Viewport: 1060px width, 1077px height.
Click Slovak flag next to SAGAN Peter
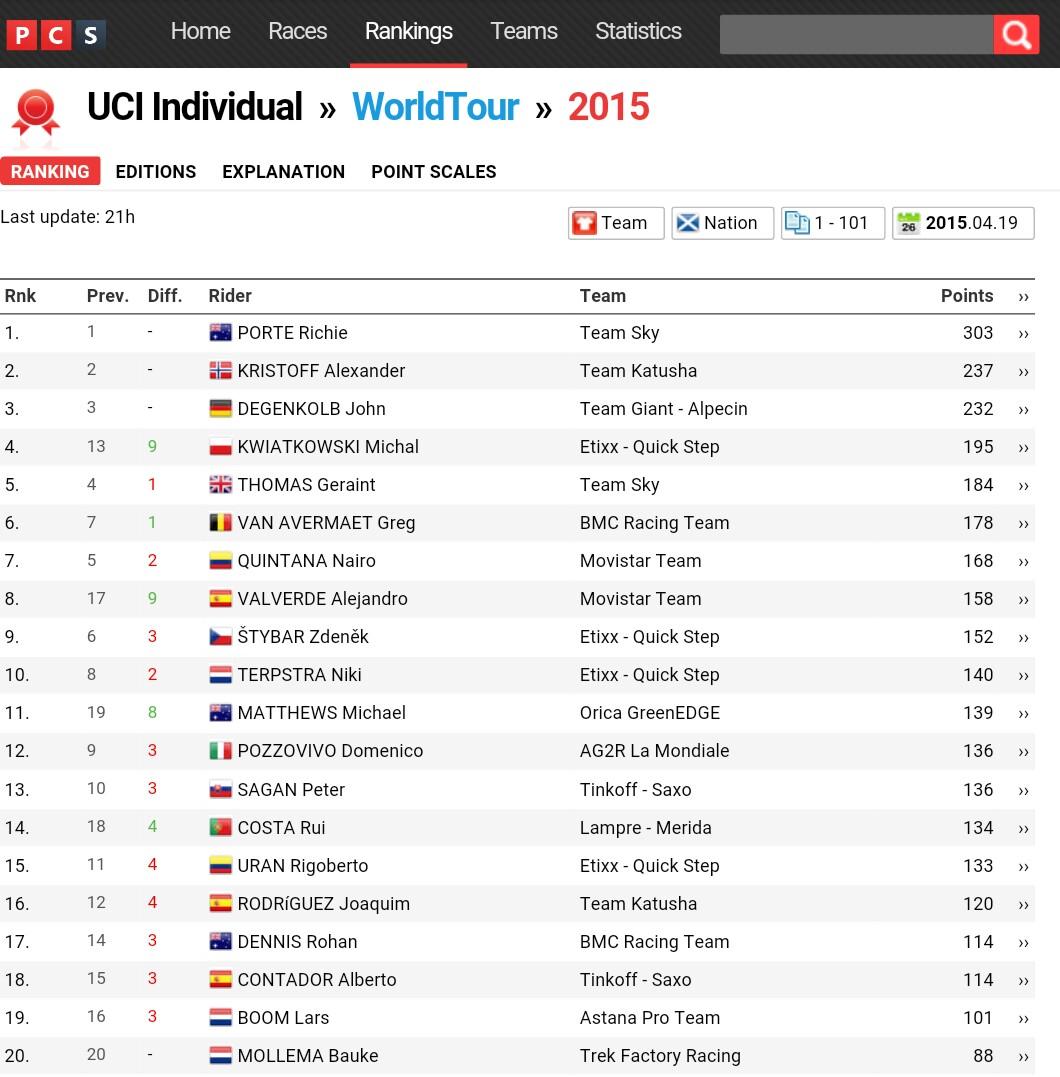tap(221, 790)
